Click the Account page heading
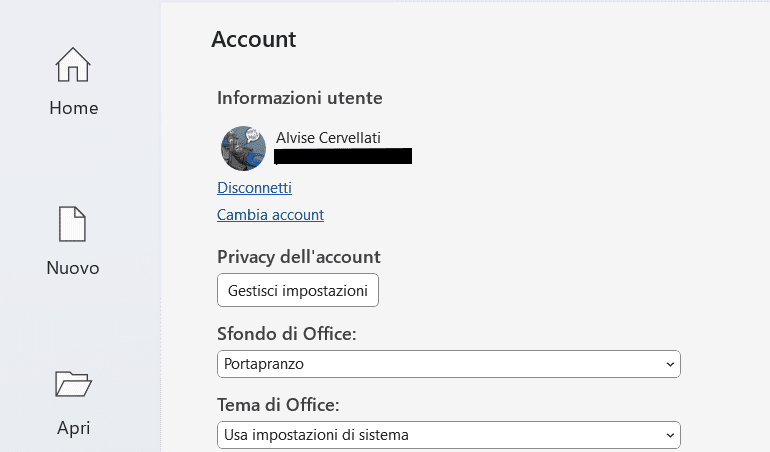 point(254,40)
